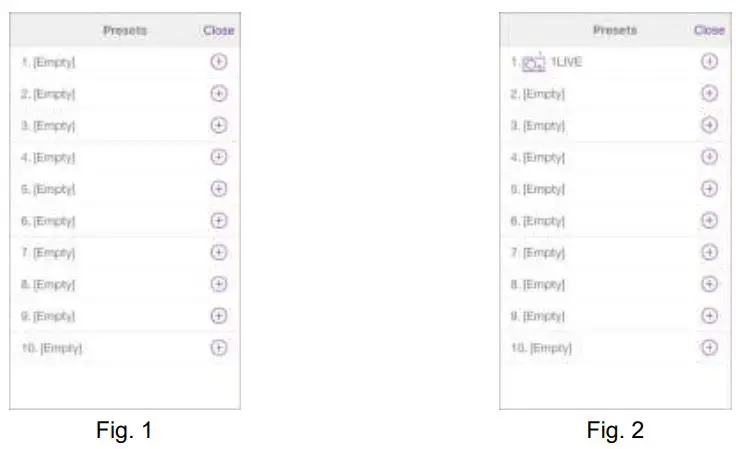
Task: Add preset to slot 10 in Fig. 1
Action: 219,348
